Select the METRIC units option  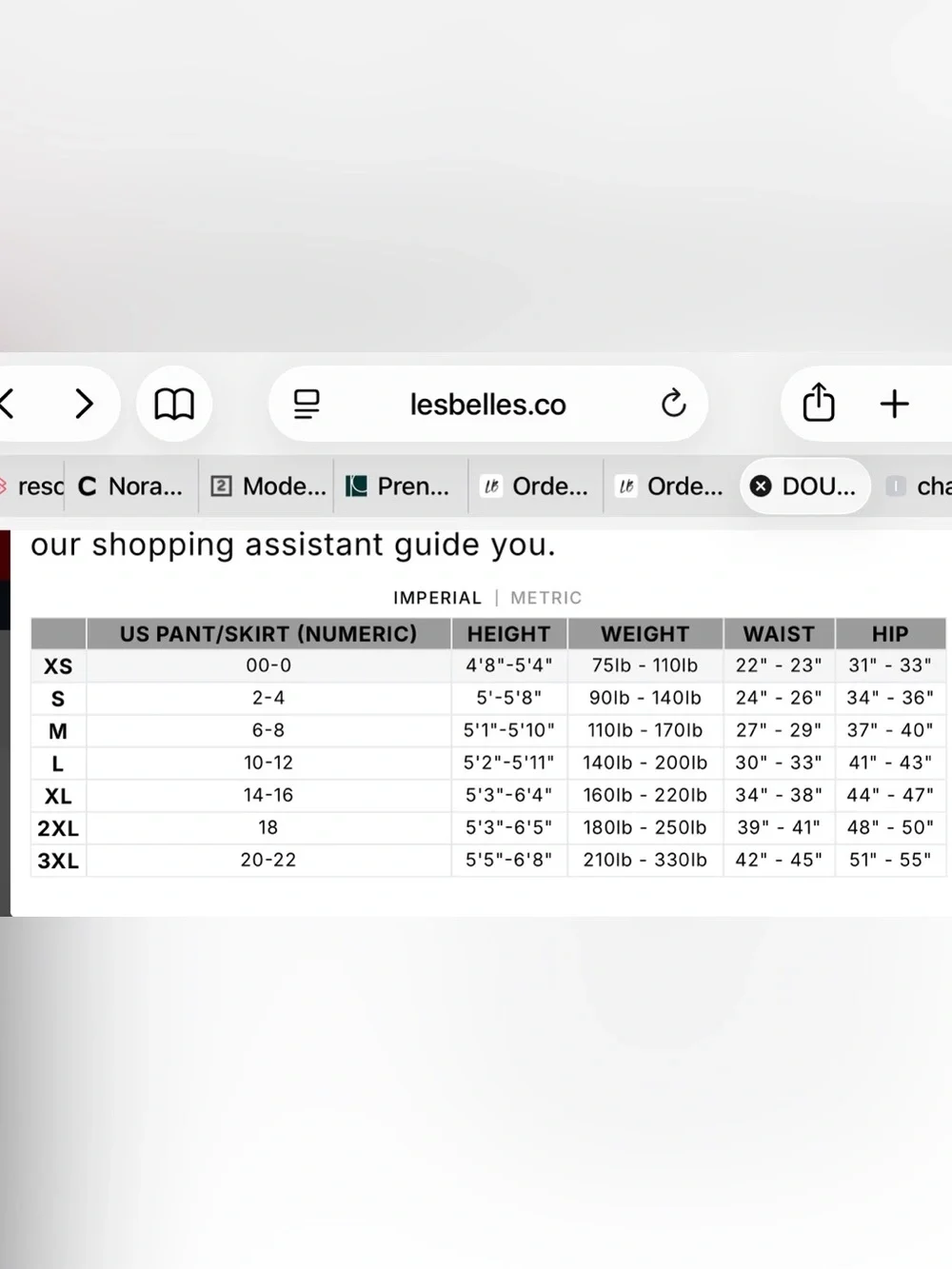pyautogui.click(x=545, y=598)
